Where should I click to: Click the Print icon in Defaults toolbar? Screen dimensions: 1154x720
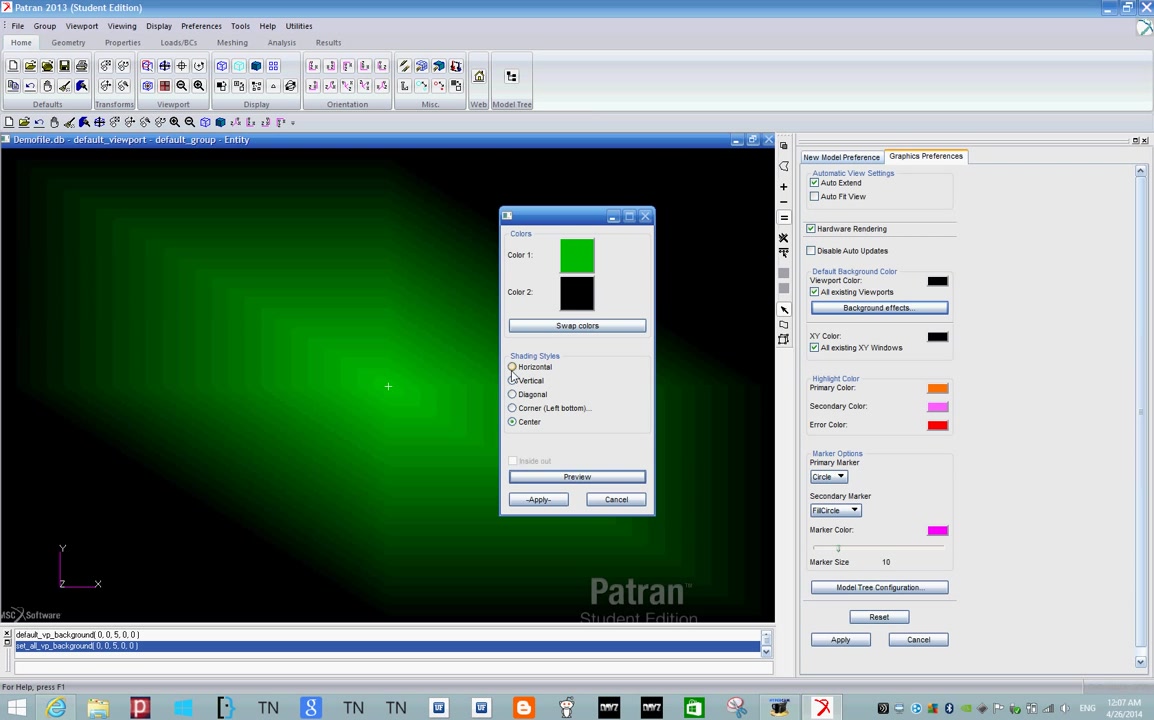point(81,66)
